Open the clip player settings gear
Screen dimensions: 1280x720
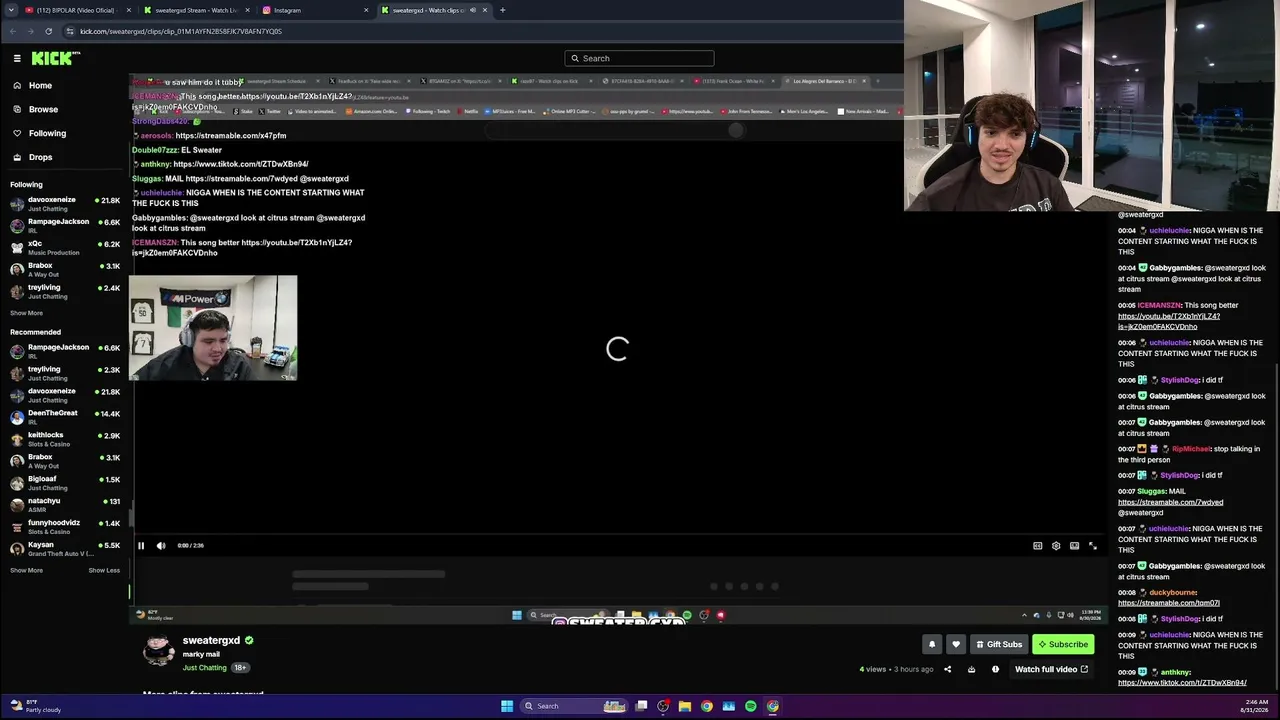click(x=1056, y=546)
